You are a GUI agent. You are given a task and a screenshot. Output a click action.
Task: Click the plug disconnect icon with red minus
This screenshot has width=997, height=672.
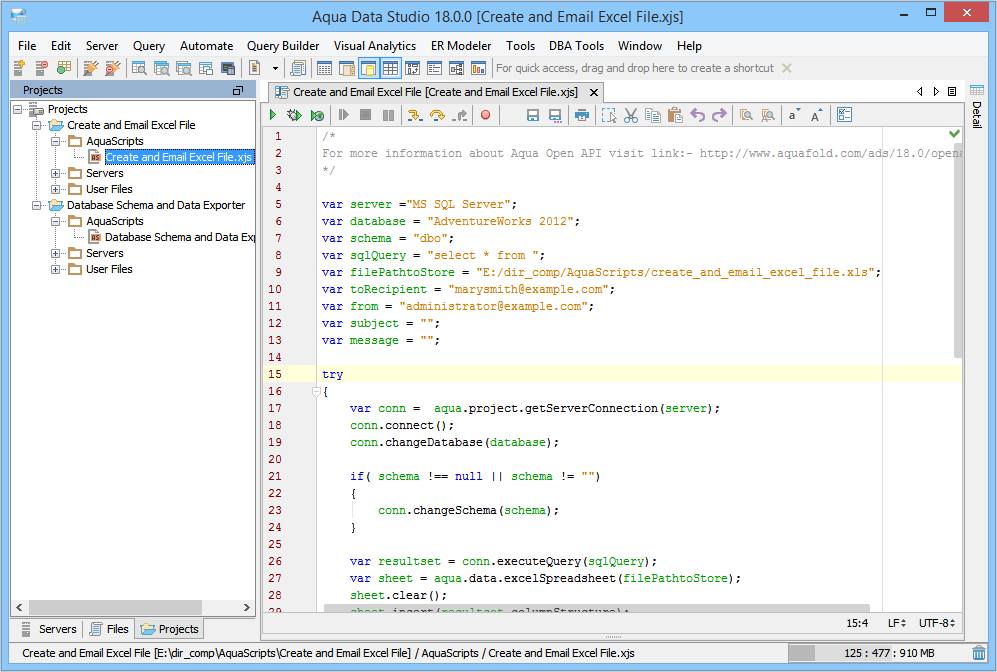click(113, 67)
